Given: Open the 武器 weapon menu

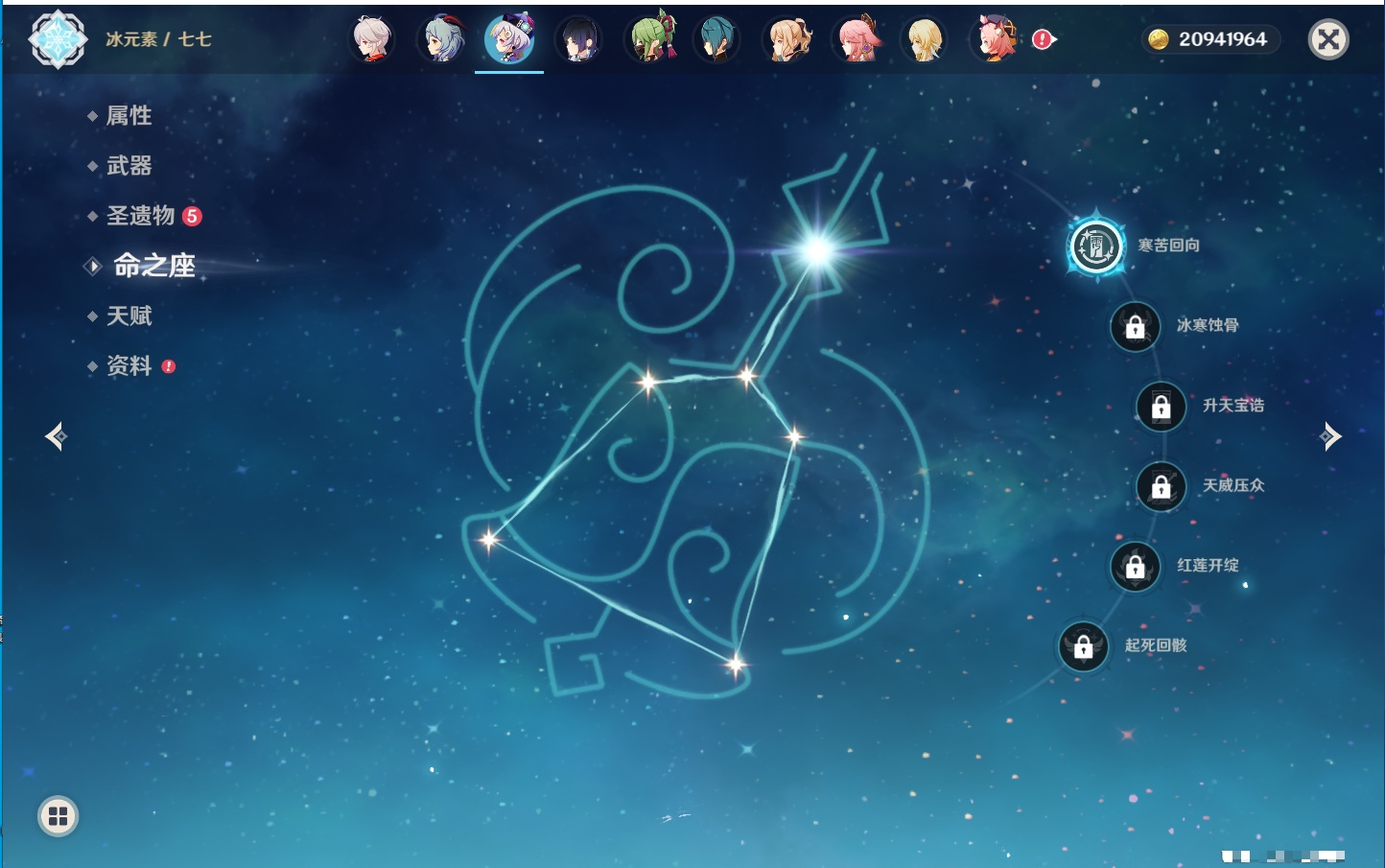Looking at the screenshot, I should pos(129,166).
